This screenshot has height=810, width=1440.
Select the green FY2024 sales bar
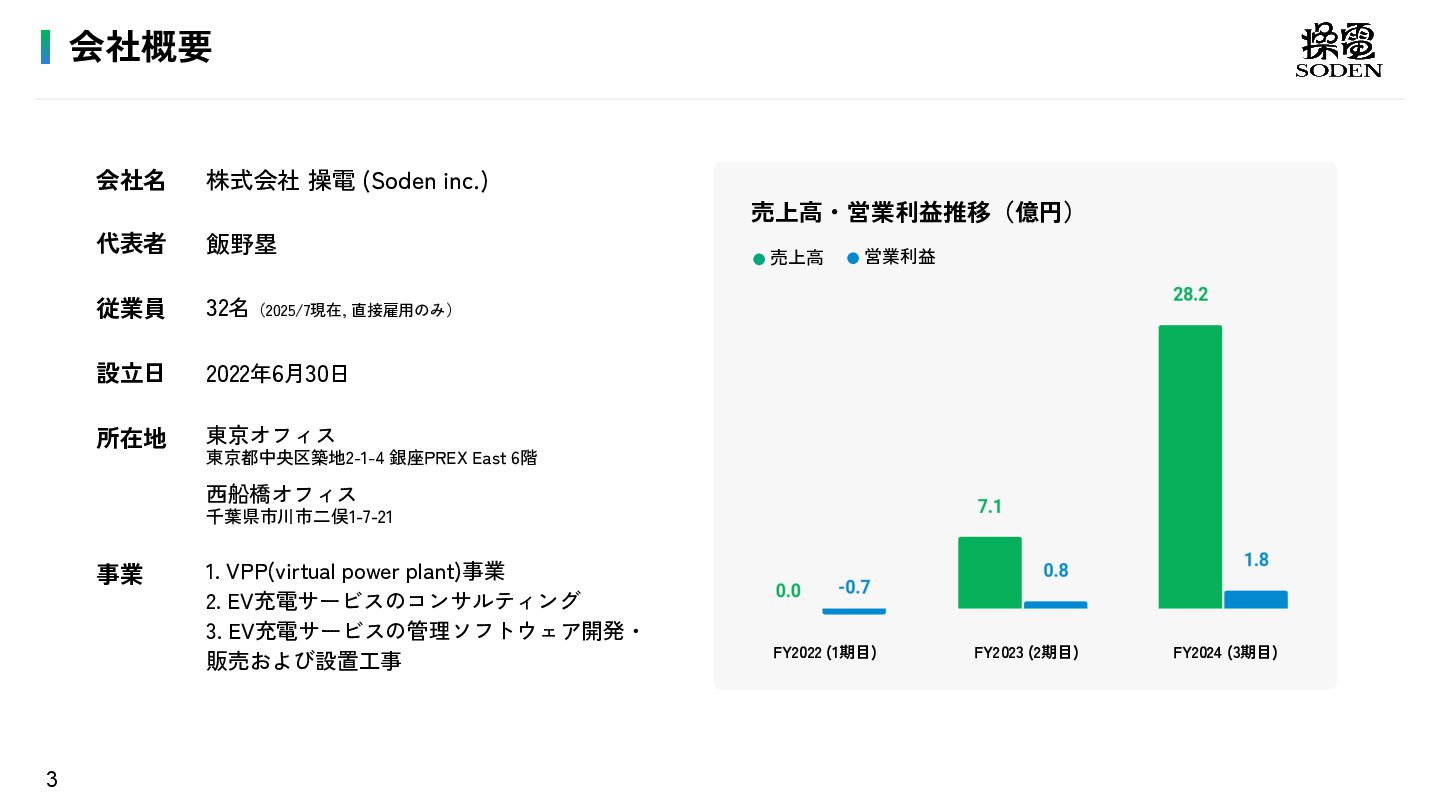[x=1190, y=467]
